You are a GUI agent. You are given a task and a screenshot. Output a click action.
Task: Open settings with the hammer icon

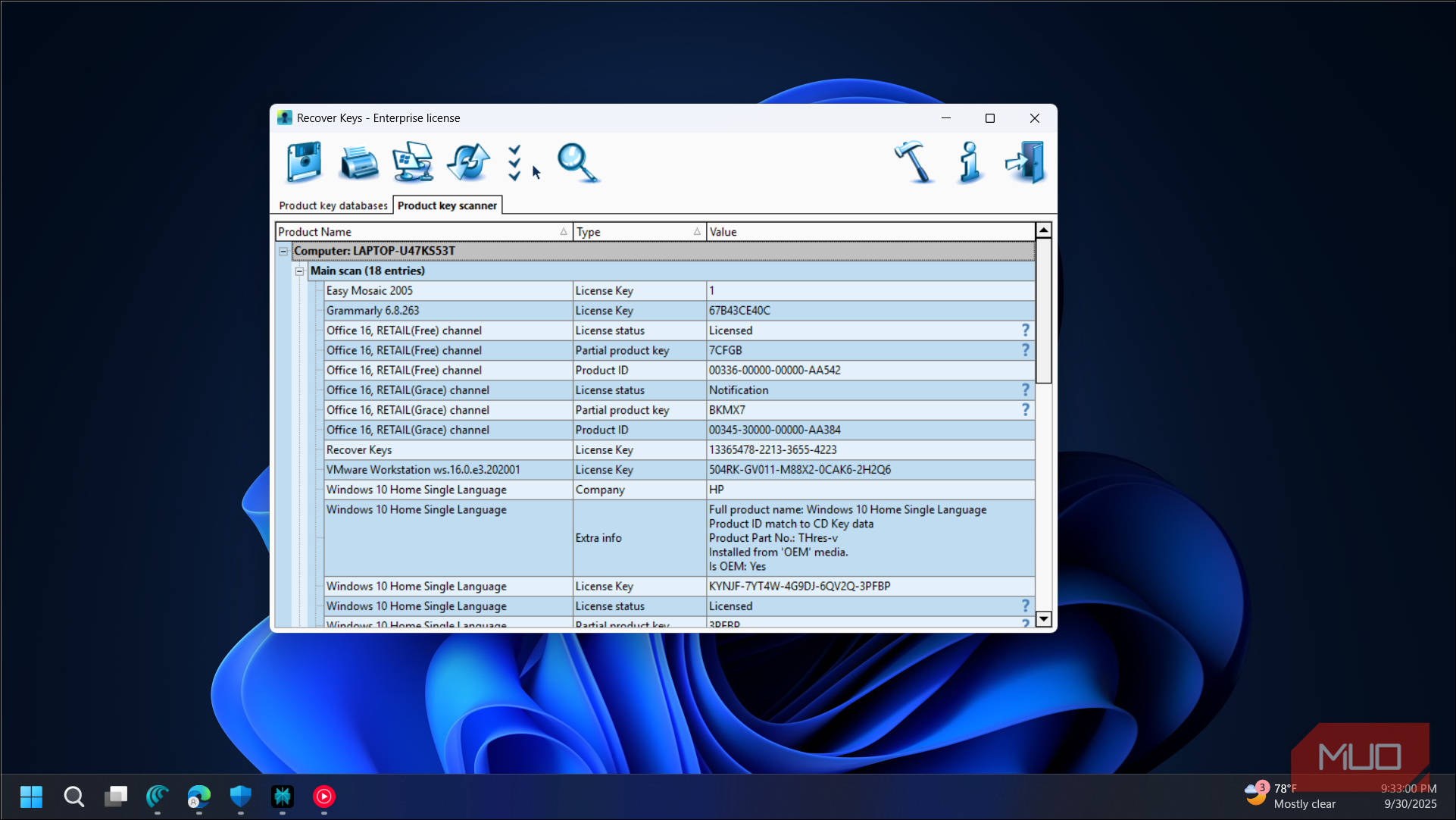point(914,162)
